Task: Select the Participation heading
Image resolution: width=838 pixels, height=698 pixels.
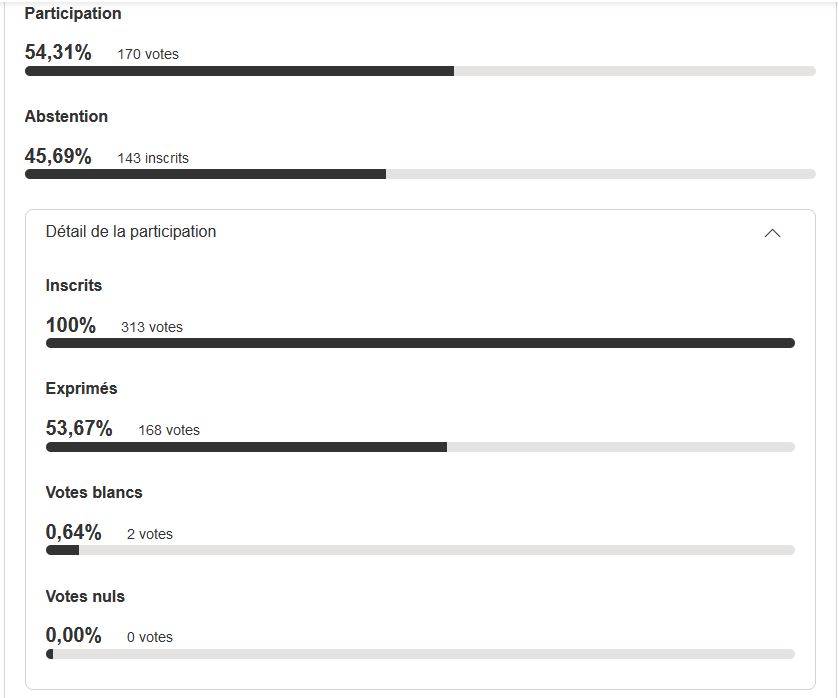Action: 73,13
